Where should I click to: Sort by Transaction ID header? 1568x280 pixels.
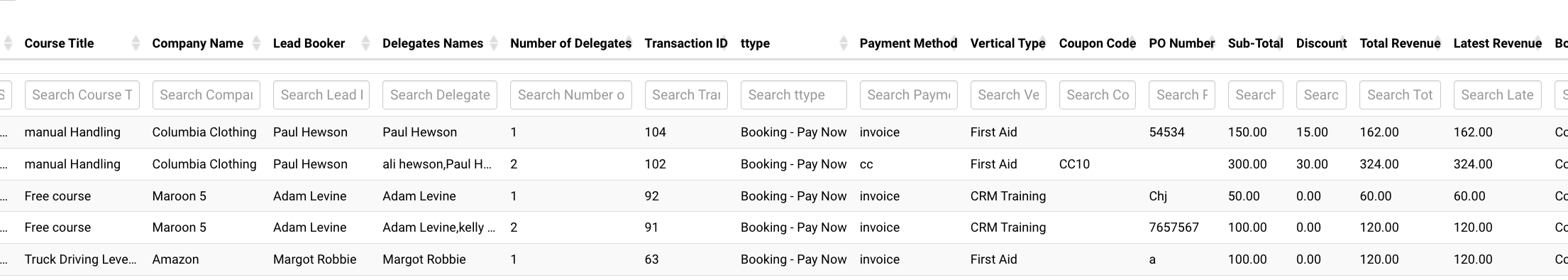[x=686, y=43]
